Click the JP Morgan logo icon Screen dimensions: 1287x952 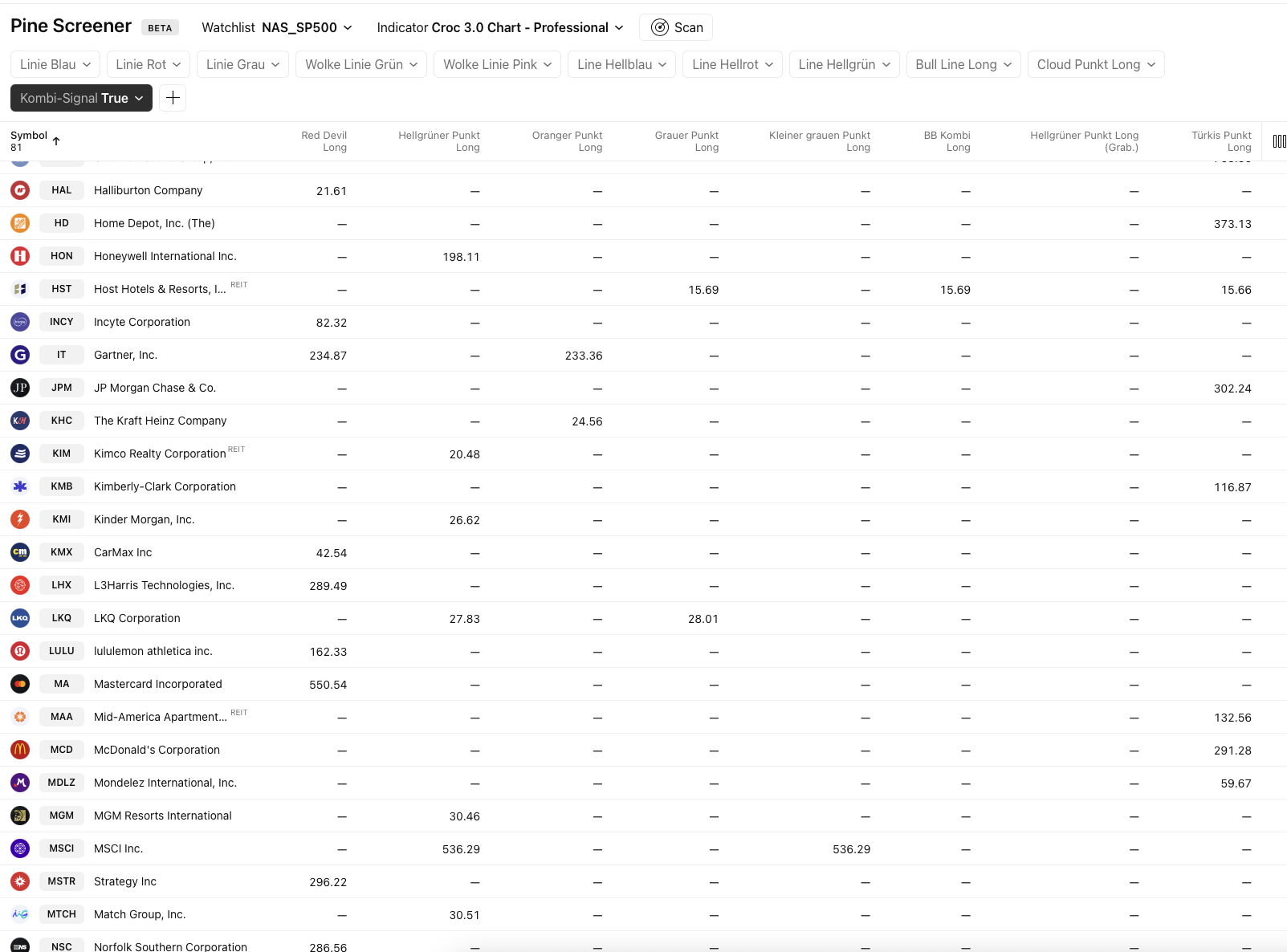[20, 388]
